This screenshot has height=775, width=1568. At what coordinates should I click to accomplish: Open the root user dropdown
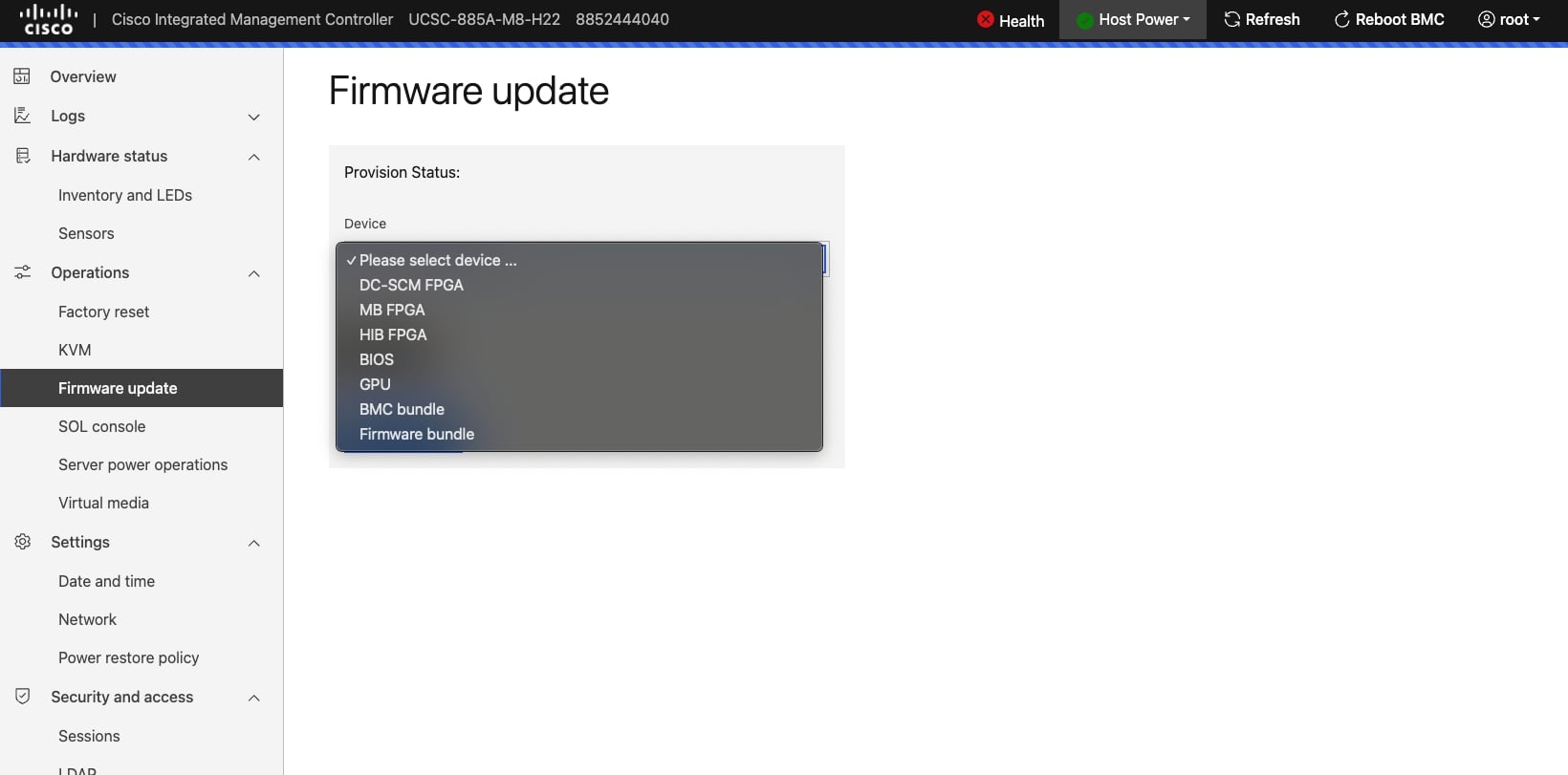click(1509, 19)
